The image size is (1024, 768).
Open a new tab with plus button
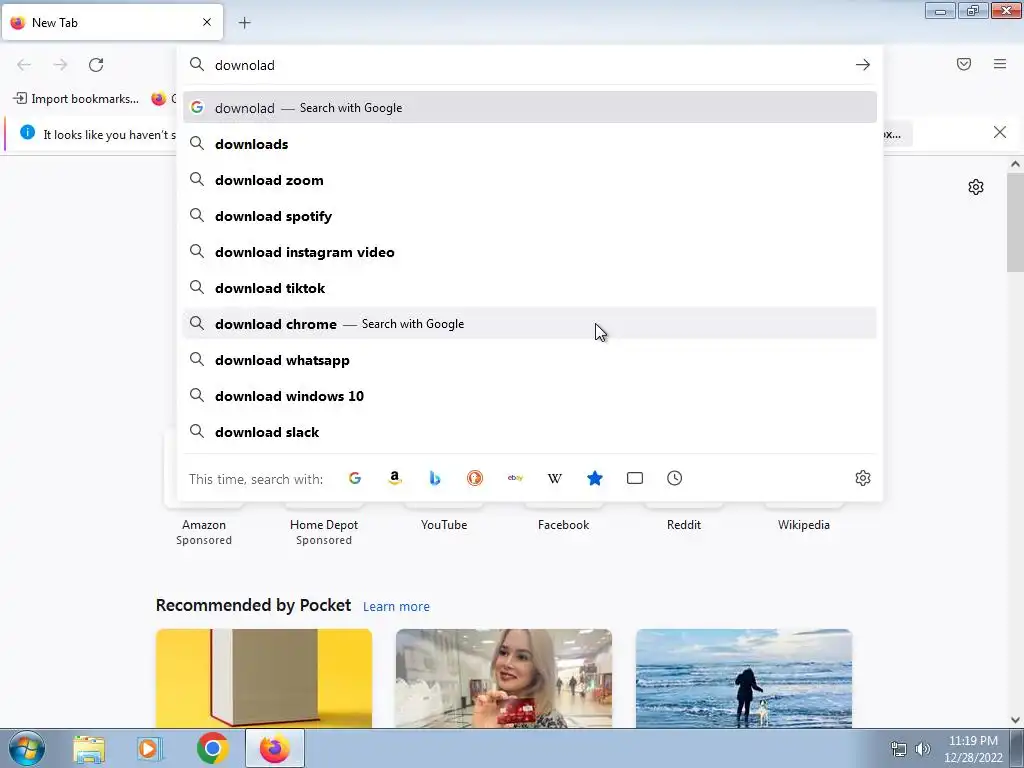(x=244, y=23)
